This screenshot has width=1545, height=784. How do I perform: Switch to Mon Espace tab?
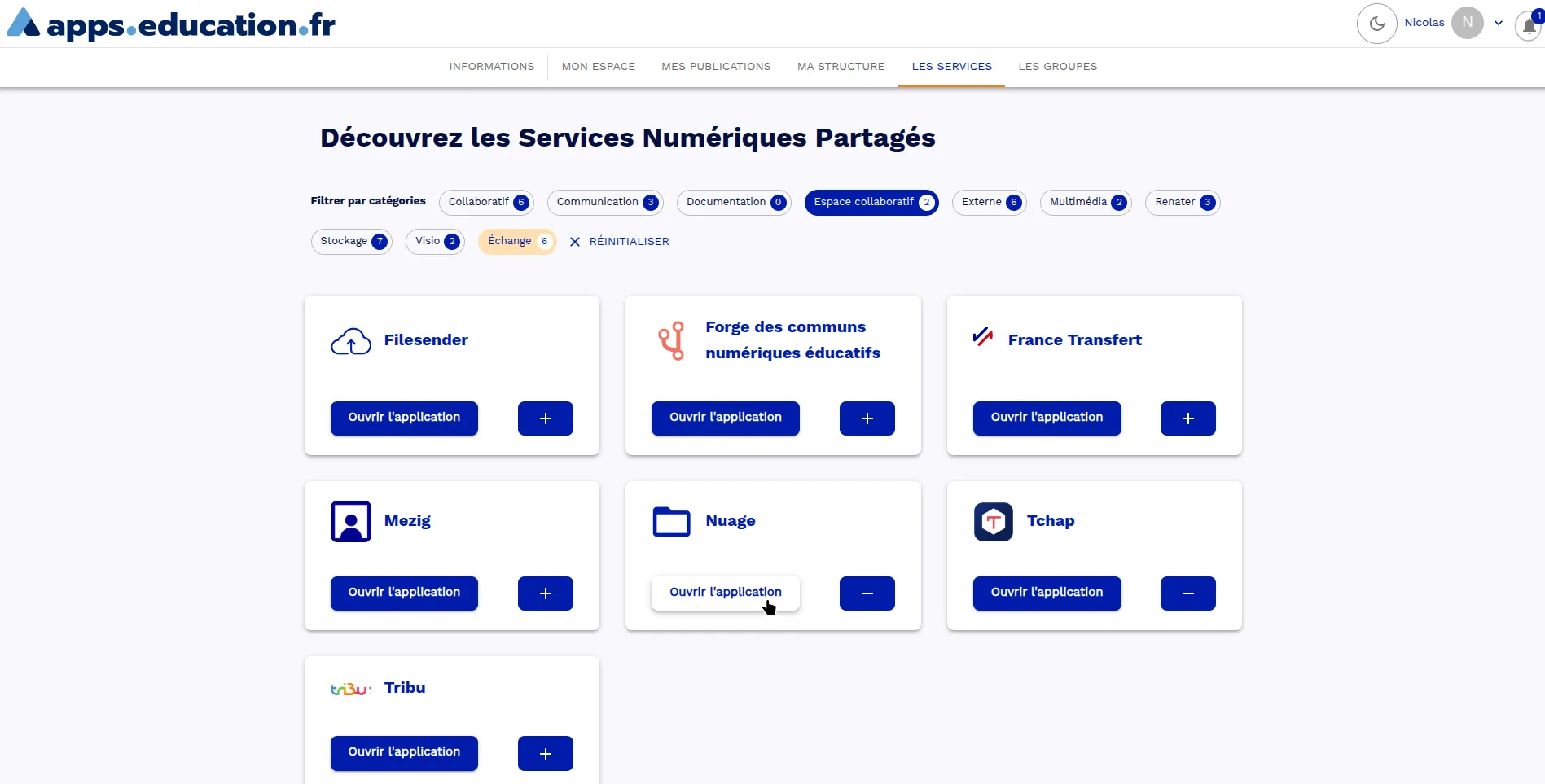[x=599, y=67]
